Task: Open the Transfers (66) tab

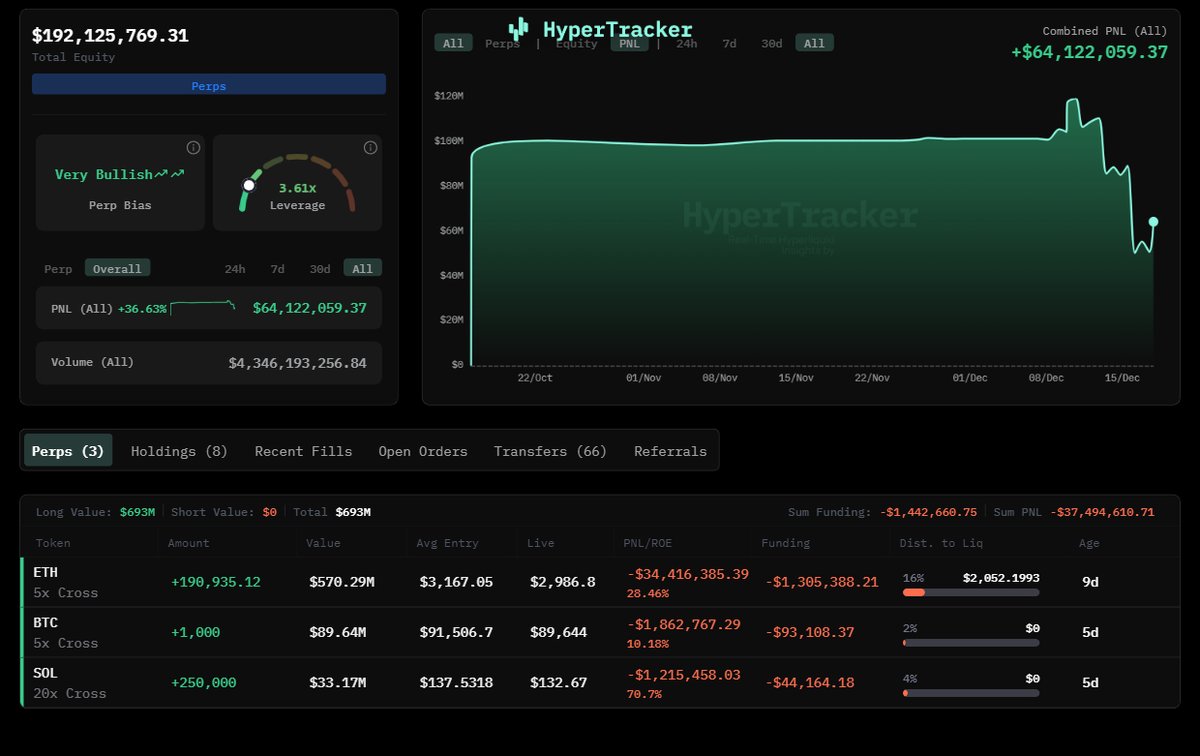Action: [550, 451]
